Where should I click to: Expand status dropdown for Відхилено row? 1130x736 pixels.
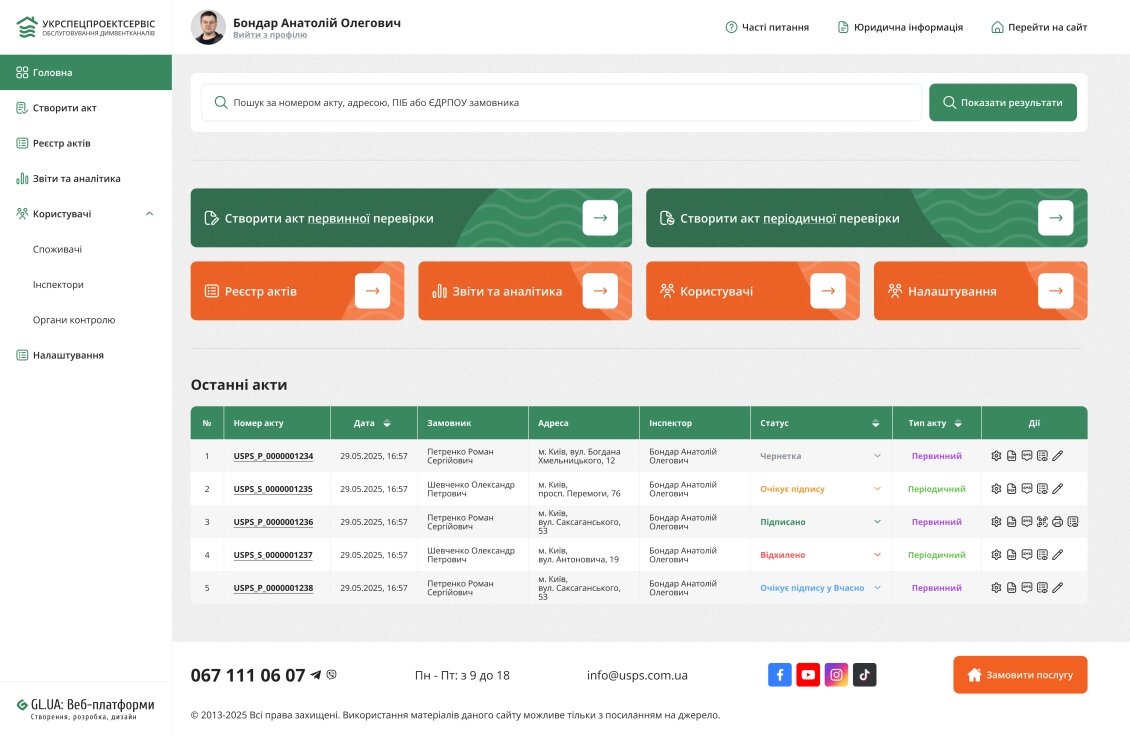[x=877, y=555]
